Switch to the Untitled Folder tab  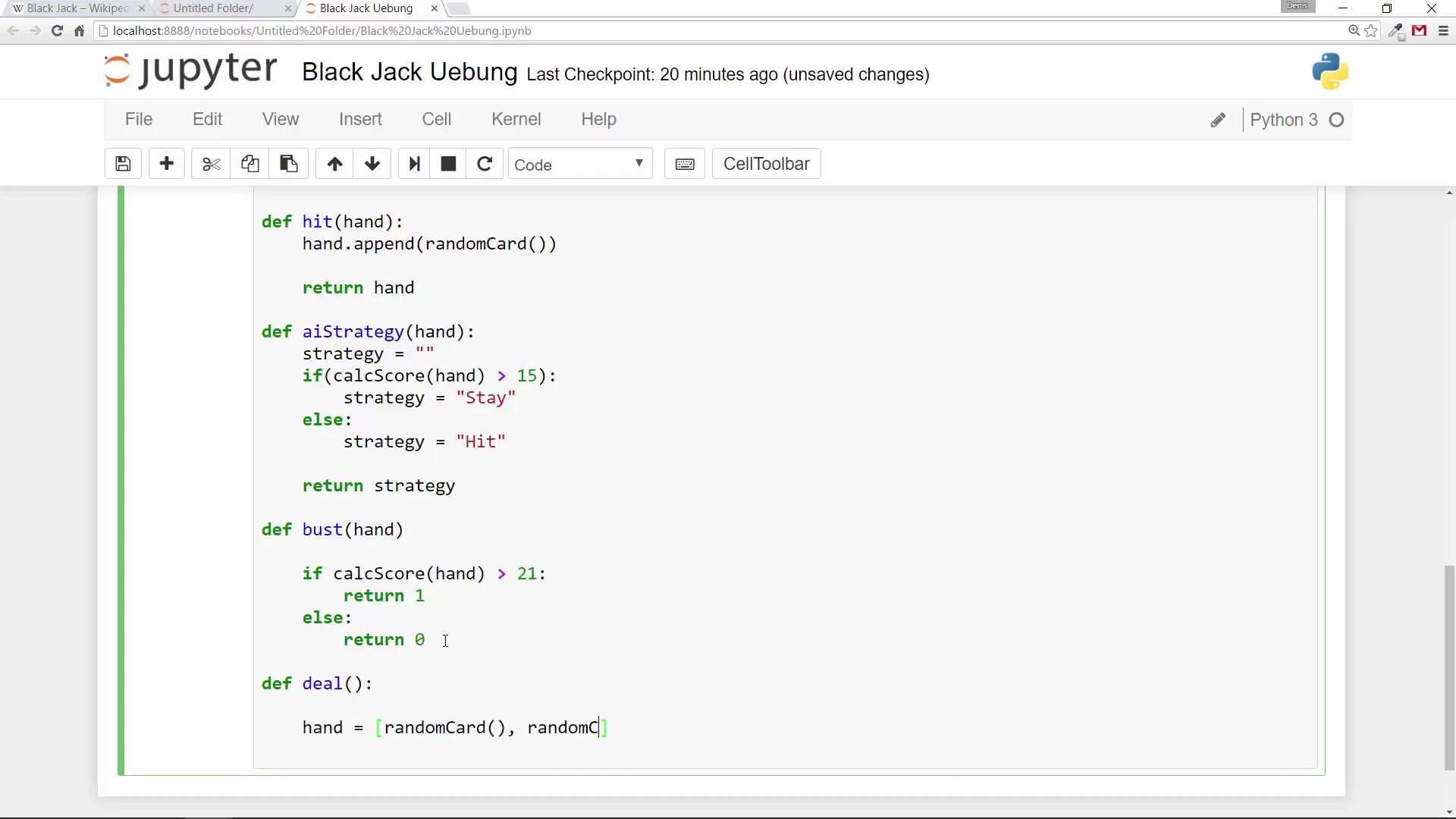[214, 8]
